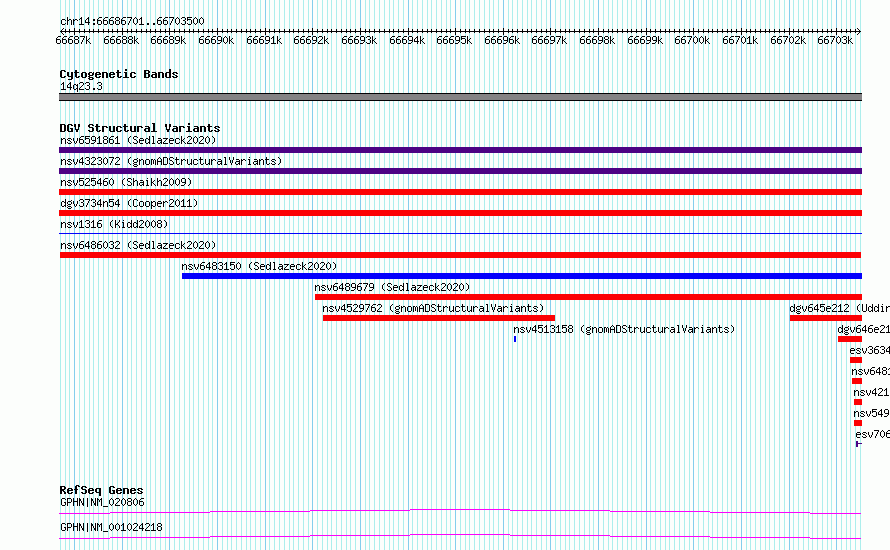
Task: Open the RefSeq Genes track heading
Action: point(101,490)
